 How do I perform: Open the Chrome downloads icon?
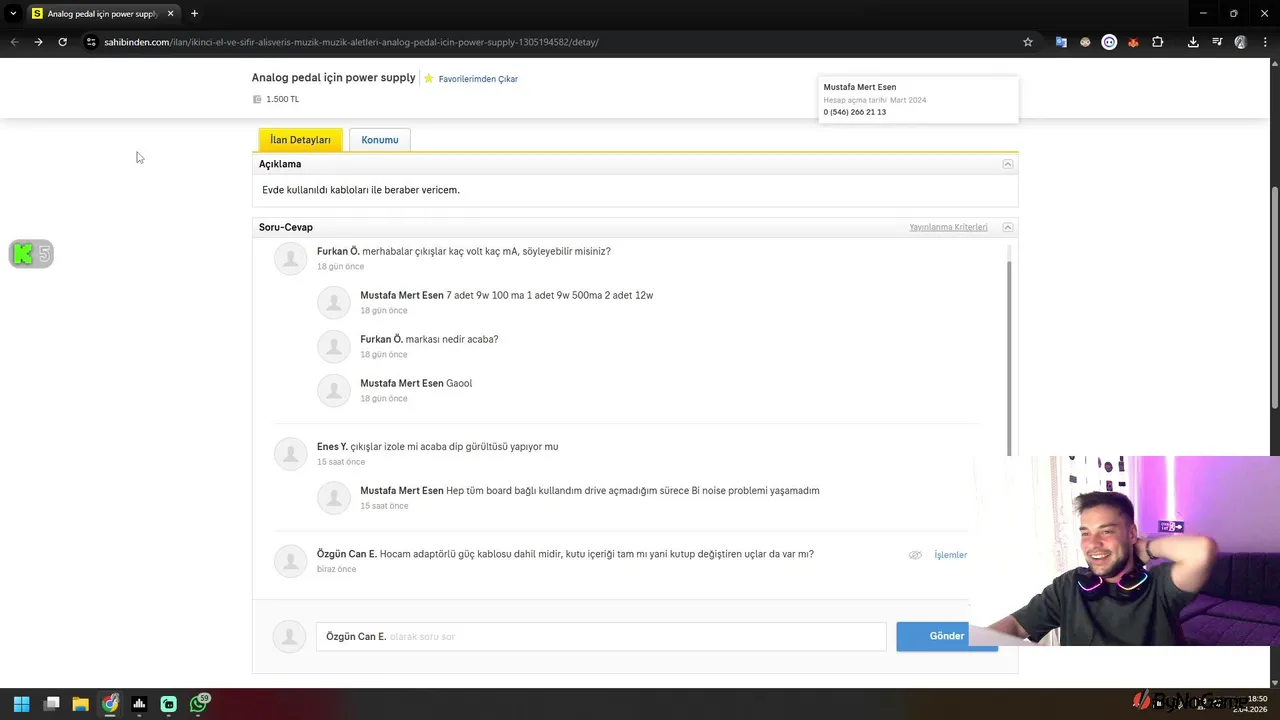click(1193, 42)
